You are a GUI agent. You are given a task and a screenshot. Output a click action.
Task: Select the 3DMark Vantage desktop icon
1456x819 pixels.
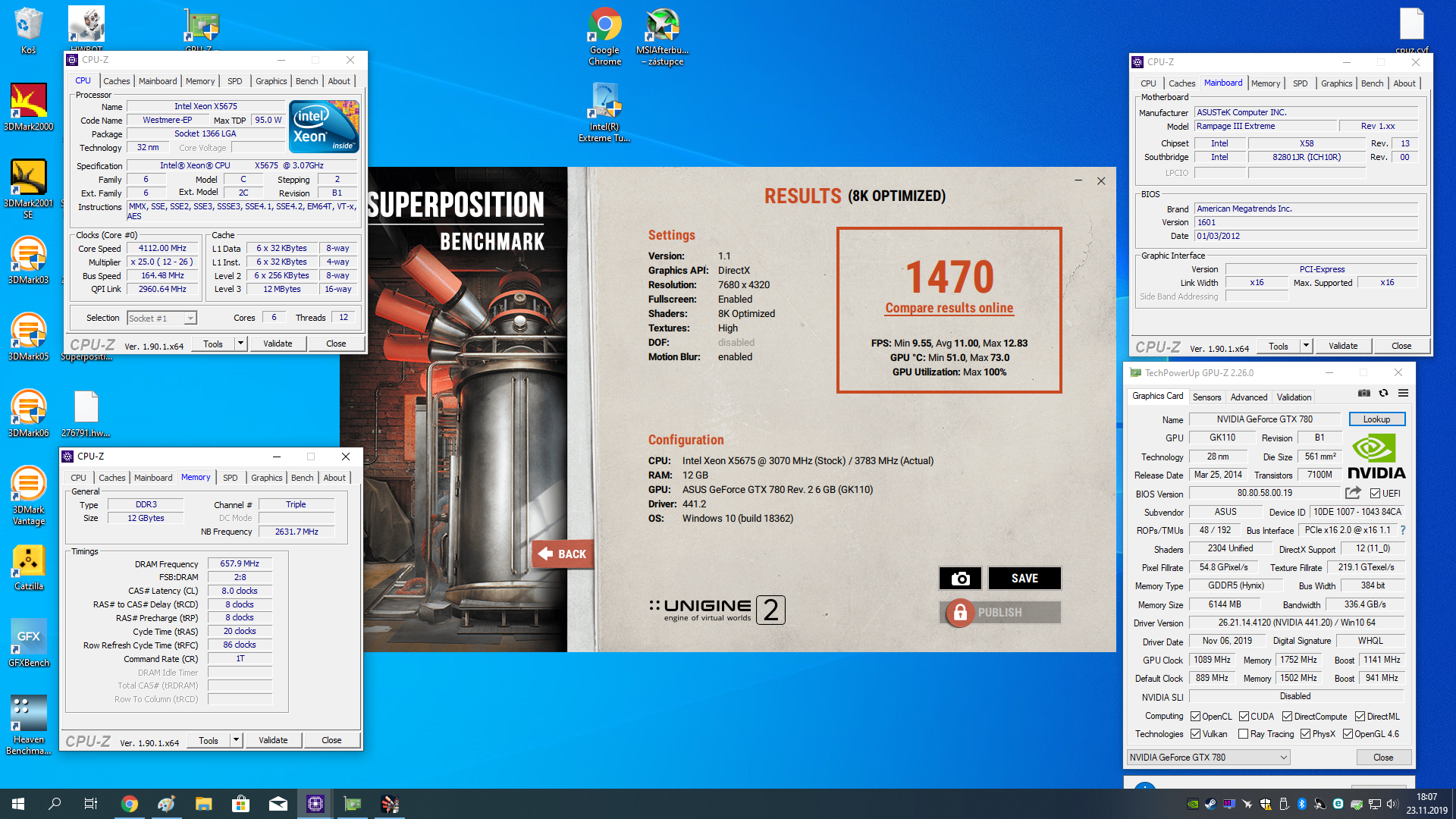29,495
